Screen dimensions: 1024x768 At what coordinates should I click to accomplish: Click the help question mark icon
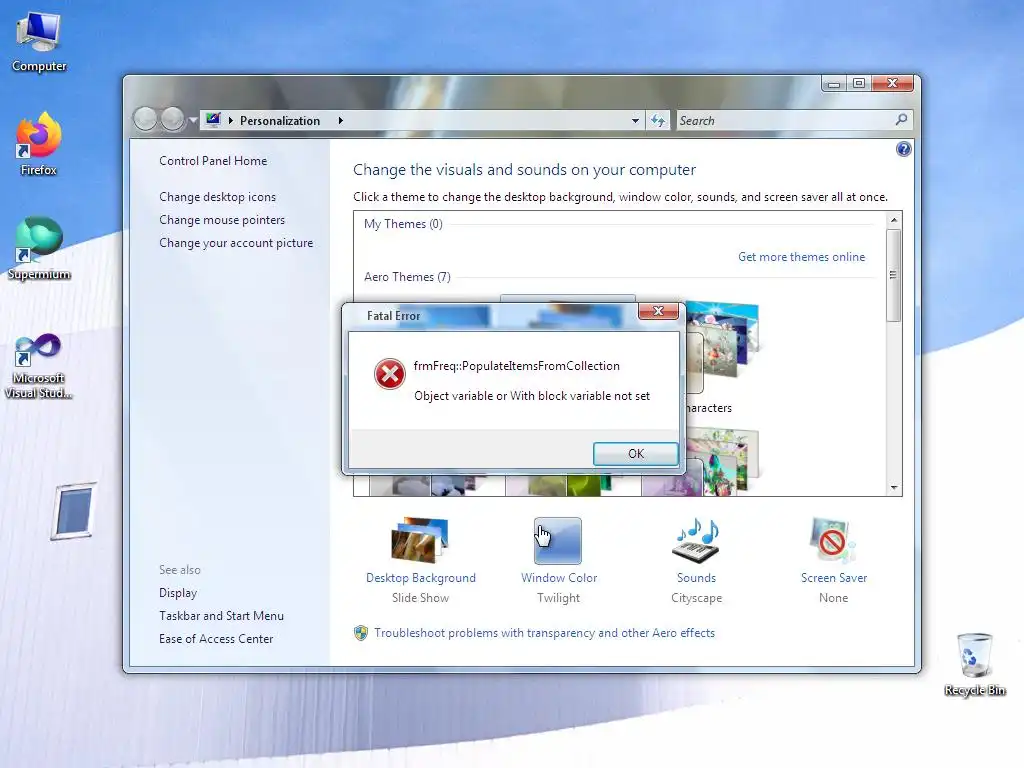pyautogui.click(x=903, y=150)
